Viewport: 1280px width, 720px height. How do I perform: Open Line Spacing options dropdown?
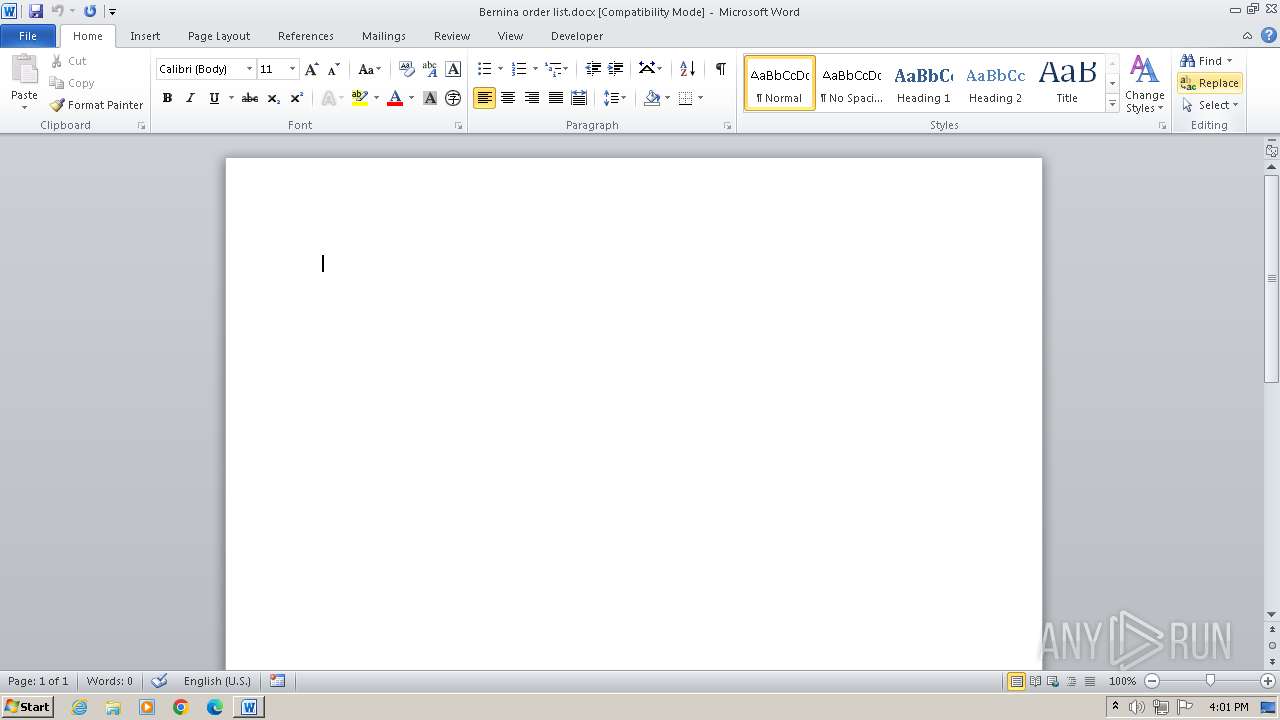[x=615, y=98]
